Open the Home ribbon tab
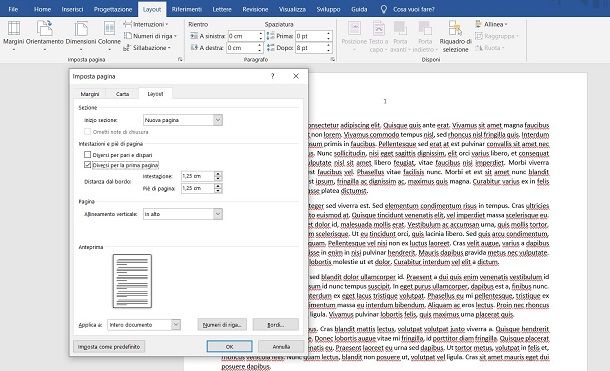 [x=42, y=9]
